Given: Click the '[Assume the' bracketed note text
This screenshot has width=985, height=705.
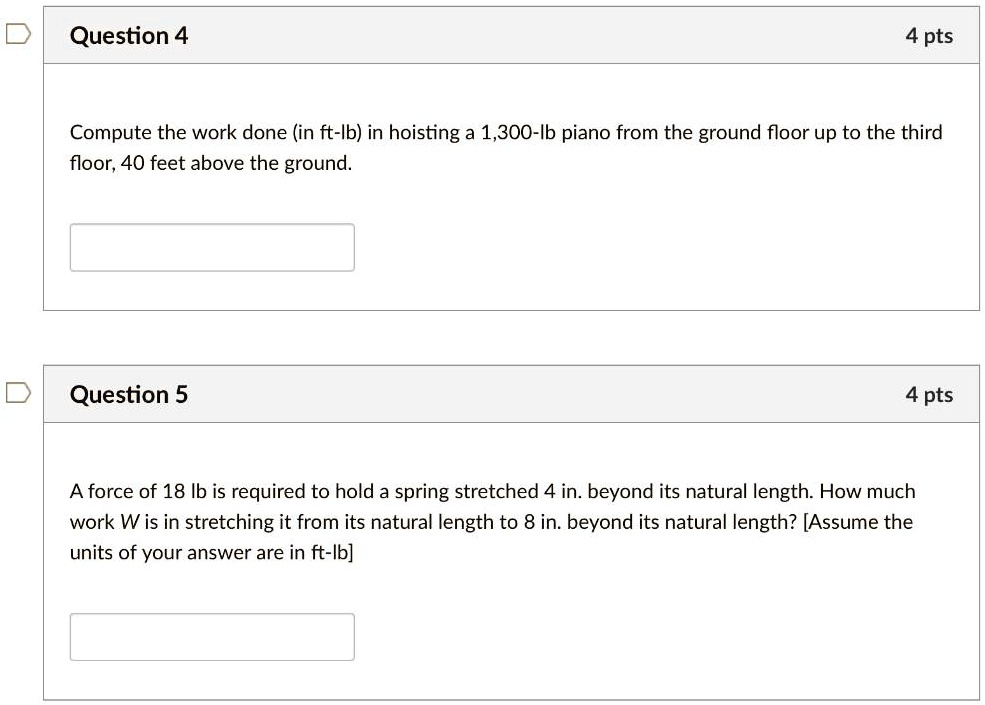Looking at the screenshot, I should pyautogui.click(x=857, y=522).
